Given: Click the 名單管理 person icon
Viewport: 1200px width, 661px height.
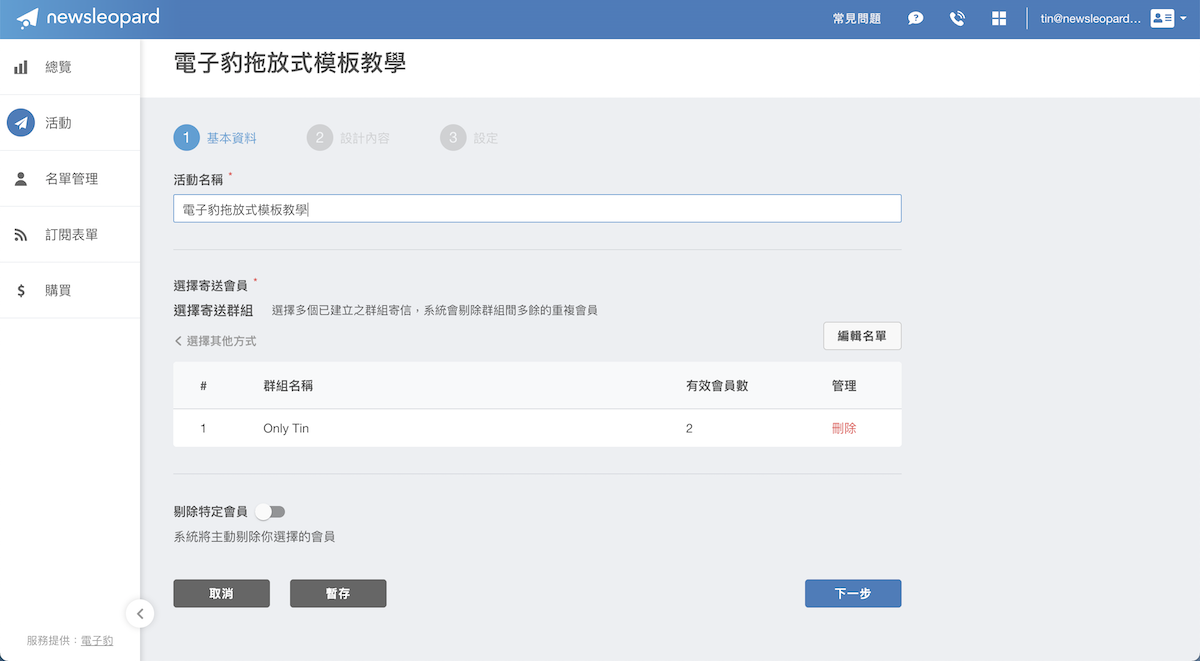Looking at the screenshot, I should click(x=21, y=179).
